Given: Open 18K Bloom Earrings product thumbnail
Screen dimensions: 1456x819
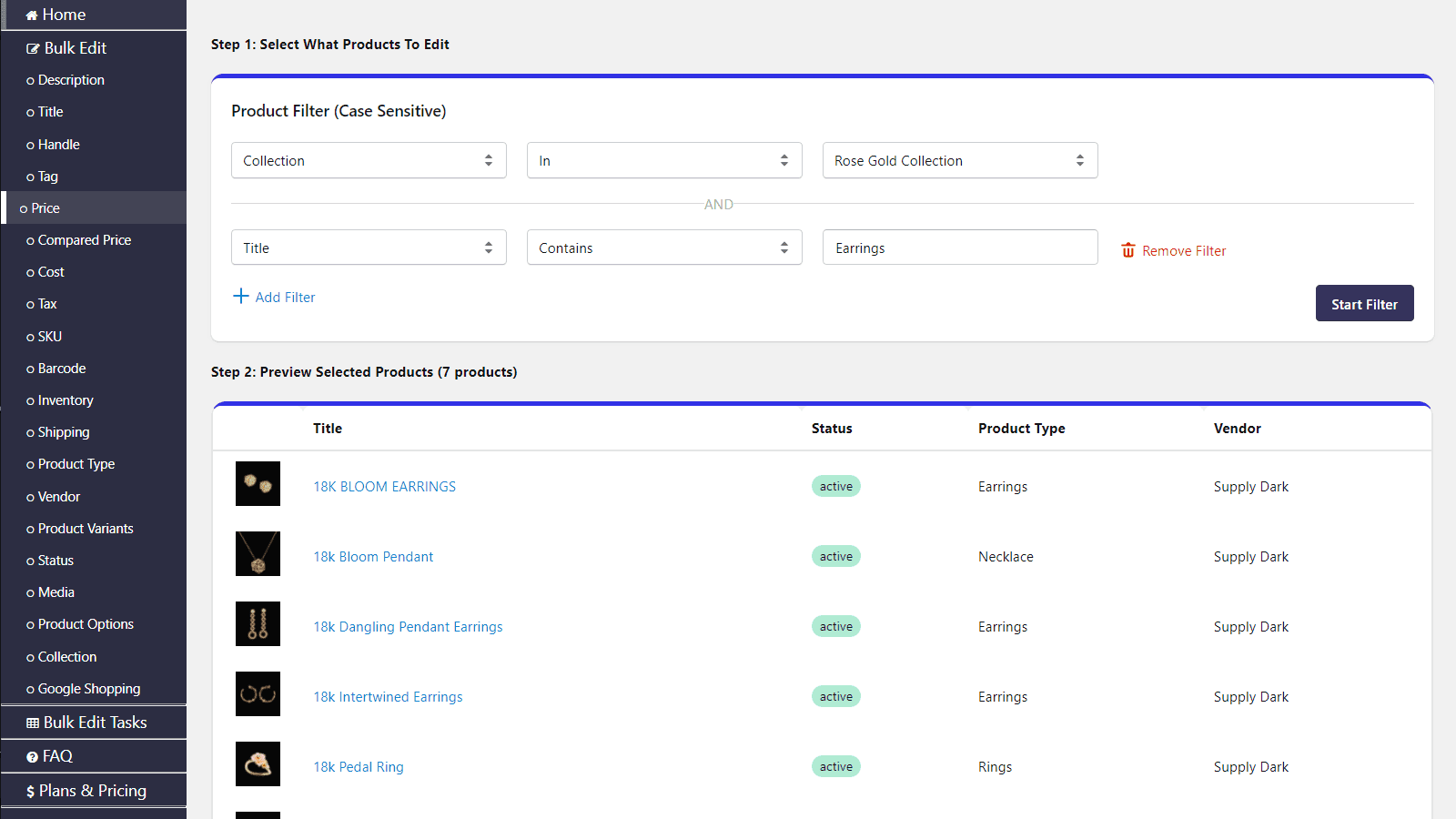Looking at the screenshot, I should coord(258,484).
